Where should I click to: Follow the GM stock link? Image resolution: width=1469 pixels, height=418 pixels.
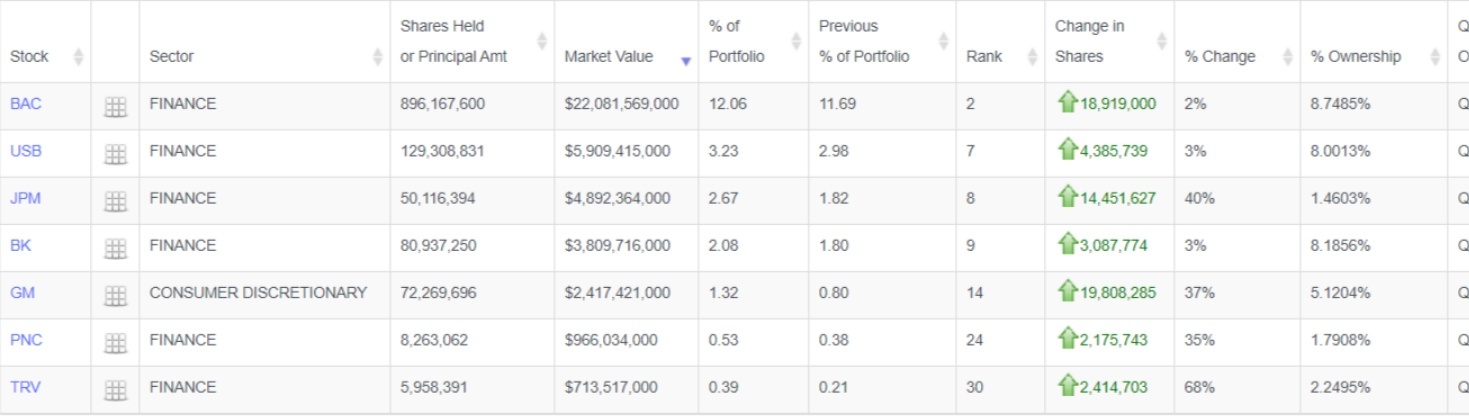(x=23, y=293)
